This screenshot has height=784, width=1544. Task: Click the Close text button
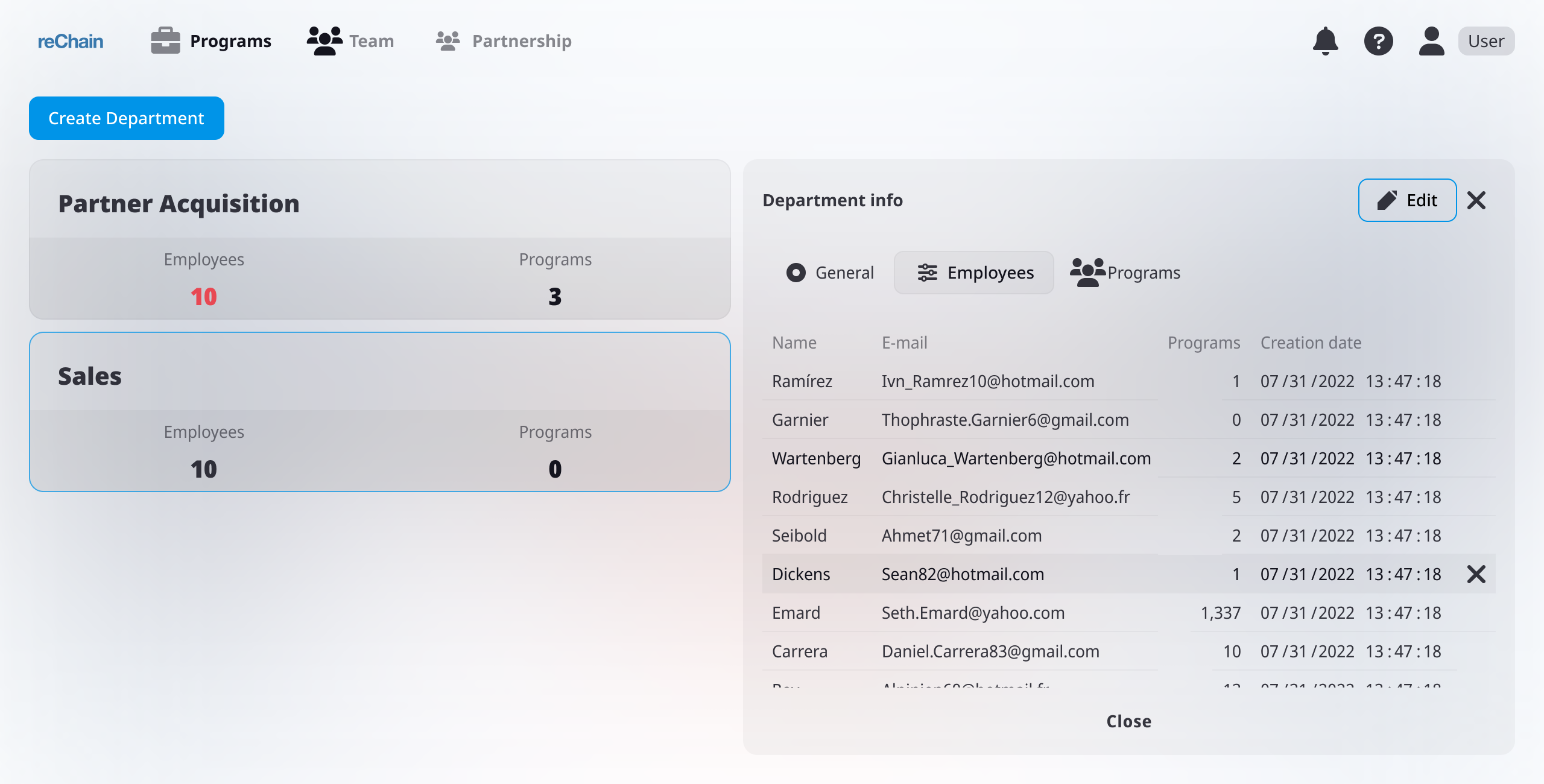1128,721
